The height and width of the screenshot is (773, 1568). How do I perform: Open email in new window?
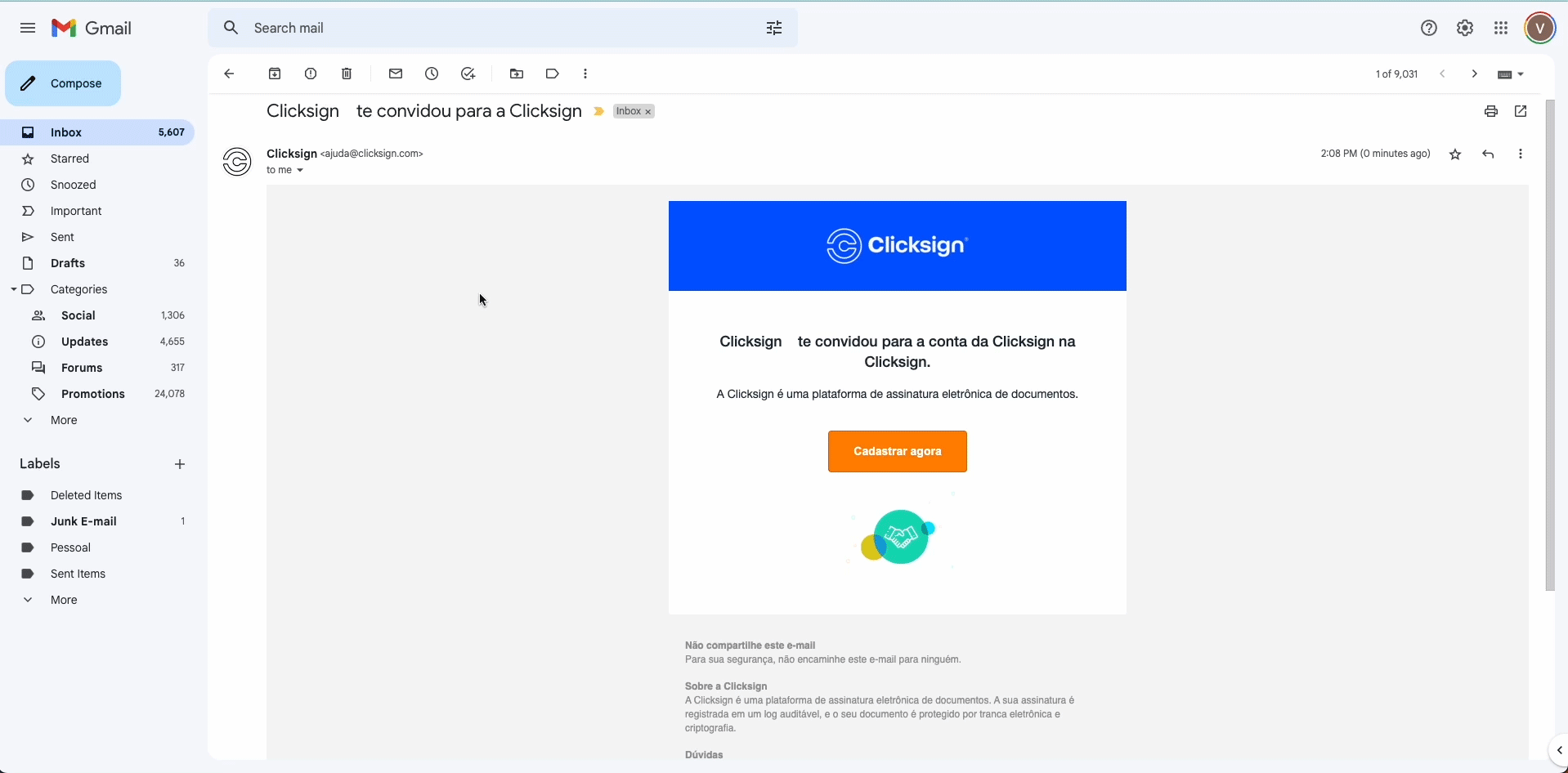tap(1521, 111)
